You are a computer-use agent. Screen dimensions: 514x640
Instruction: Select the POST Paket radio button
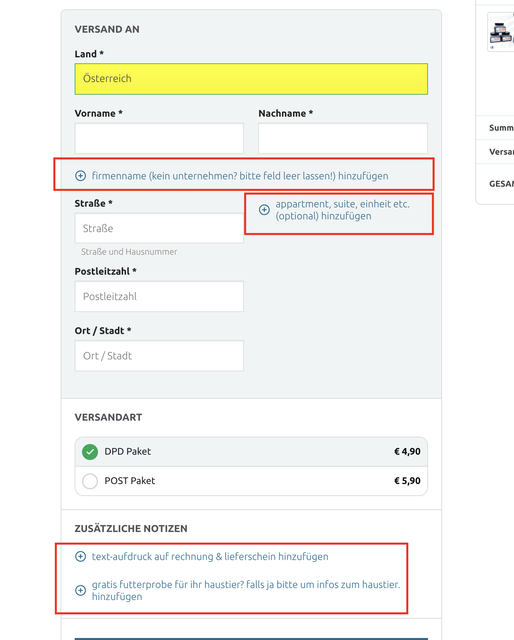pos(90,481)
